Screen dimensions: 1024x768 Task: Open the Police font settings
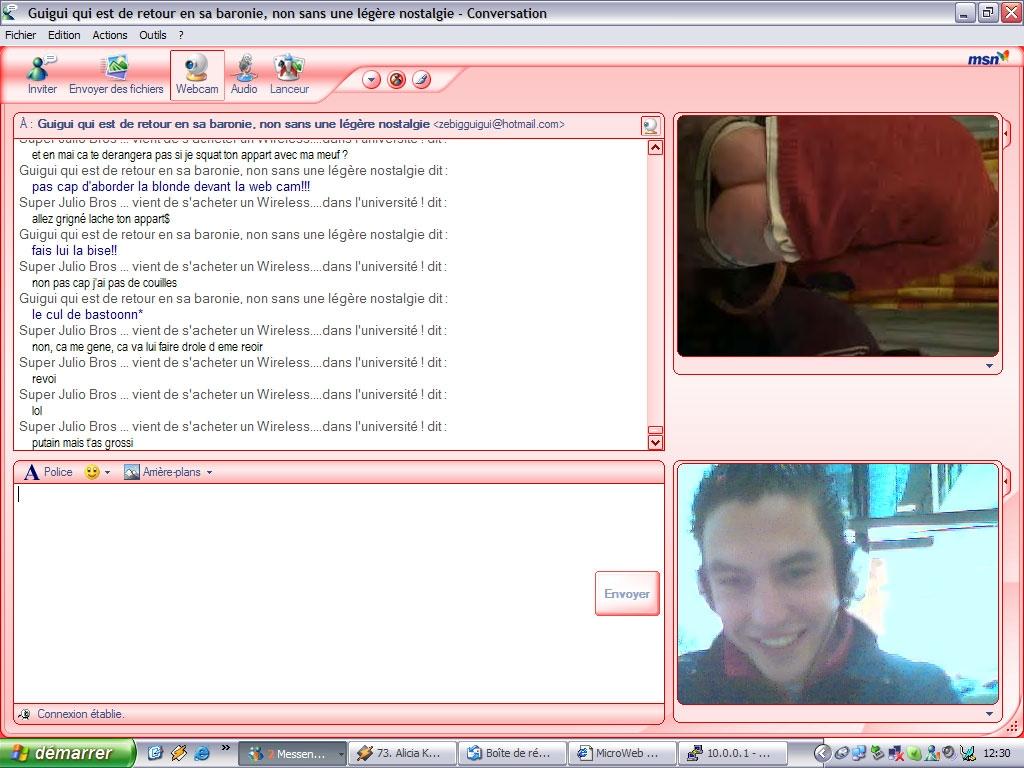[48, 472]
